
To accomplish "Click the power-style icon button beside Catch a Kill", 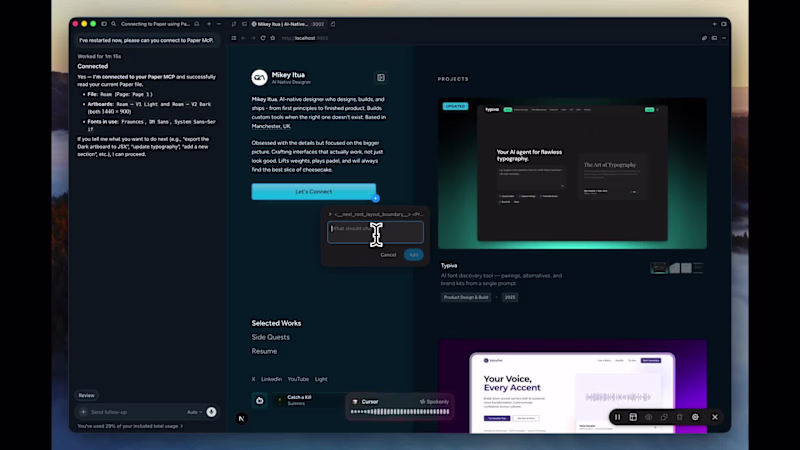I will click(x=260, y=401).
